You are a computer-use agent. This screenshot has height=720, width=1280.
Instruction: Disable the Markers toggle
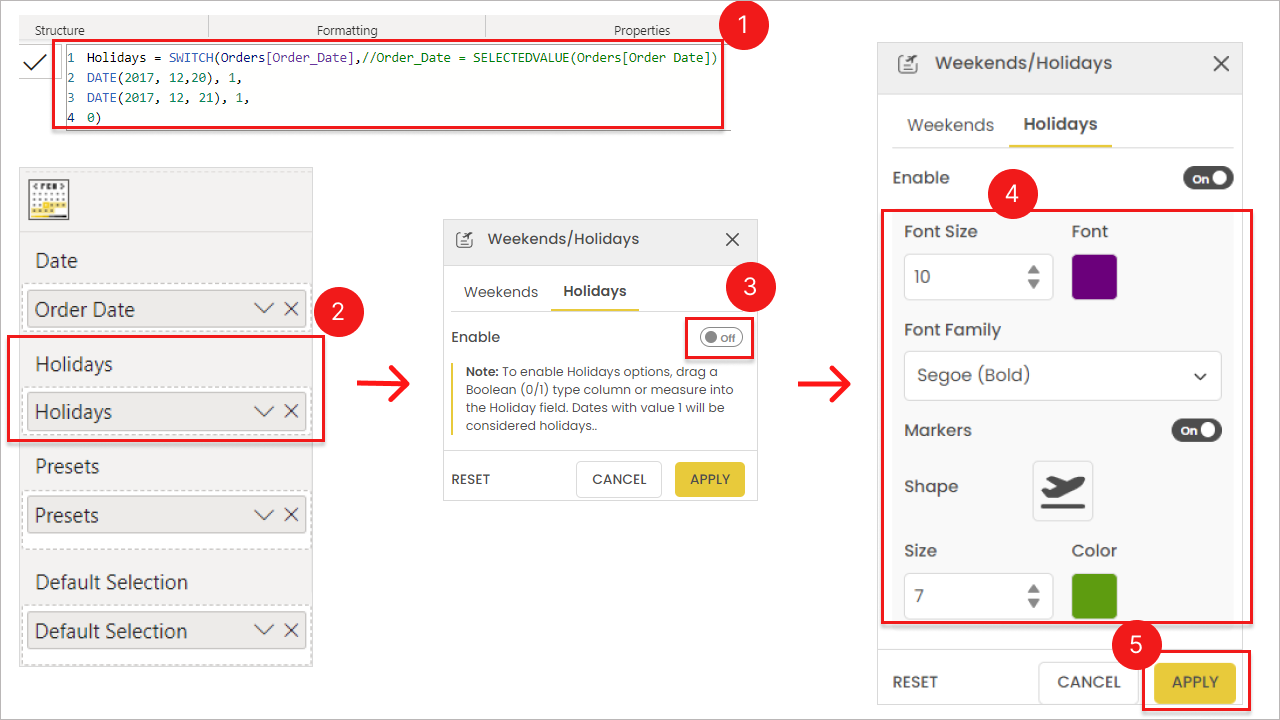click(x=1196, y=430)
